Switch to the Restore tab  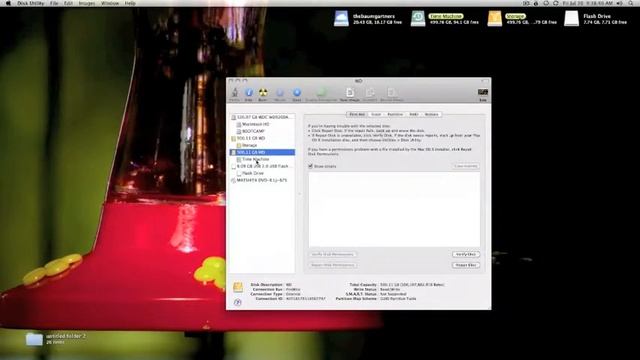431,114
